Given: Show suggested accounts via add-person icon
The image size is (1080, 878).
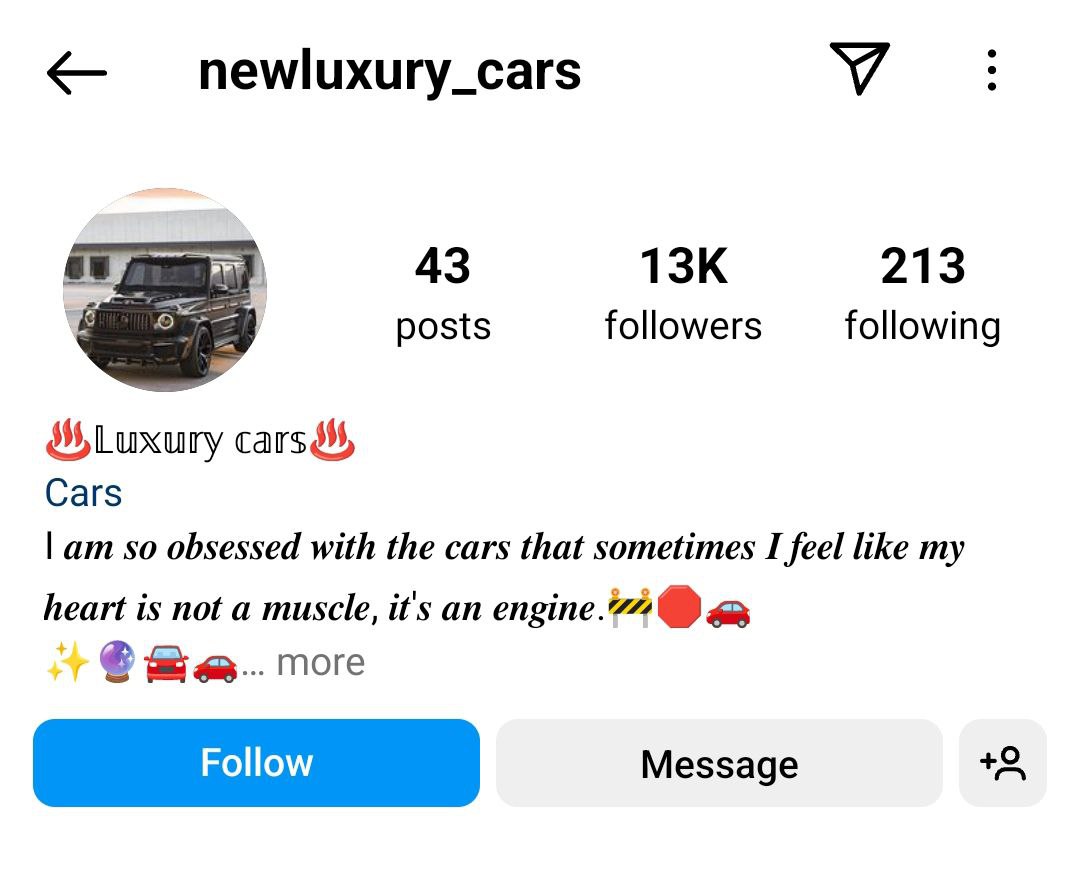Looking at the screenshot, I should click(1003, 763).
